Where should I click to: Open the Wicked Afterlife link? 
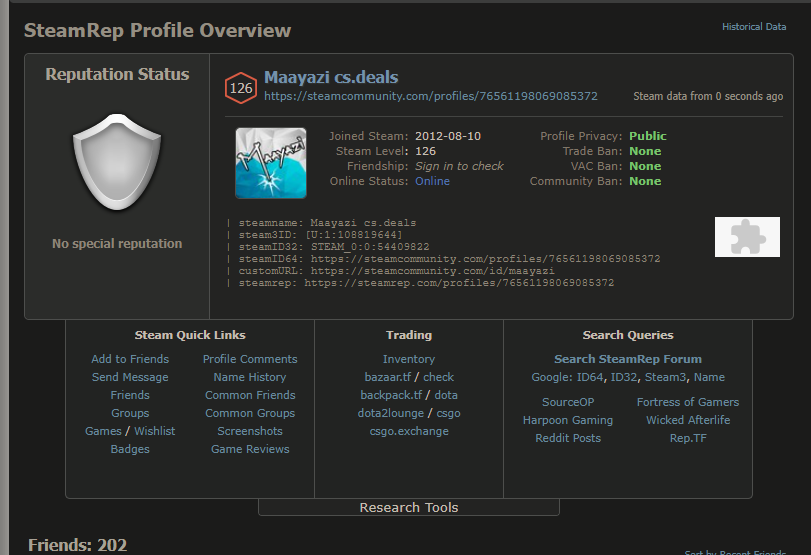coord(687,420)
